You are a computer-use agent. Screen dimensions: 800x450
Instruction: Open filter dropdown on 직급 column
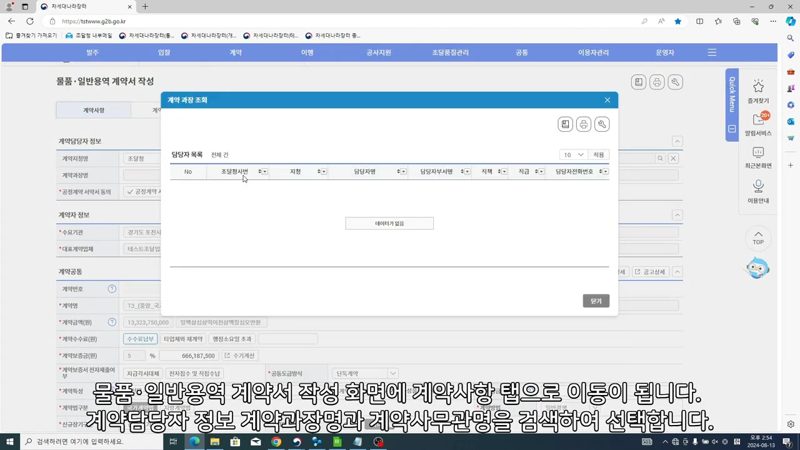point(541,171)
